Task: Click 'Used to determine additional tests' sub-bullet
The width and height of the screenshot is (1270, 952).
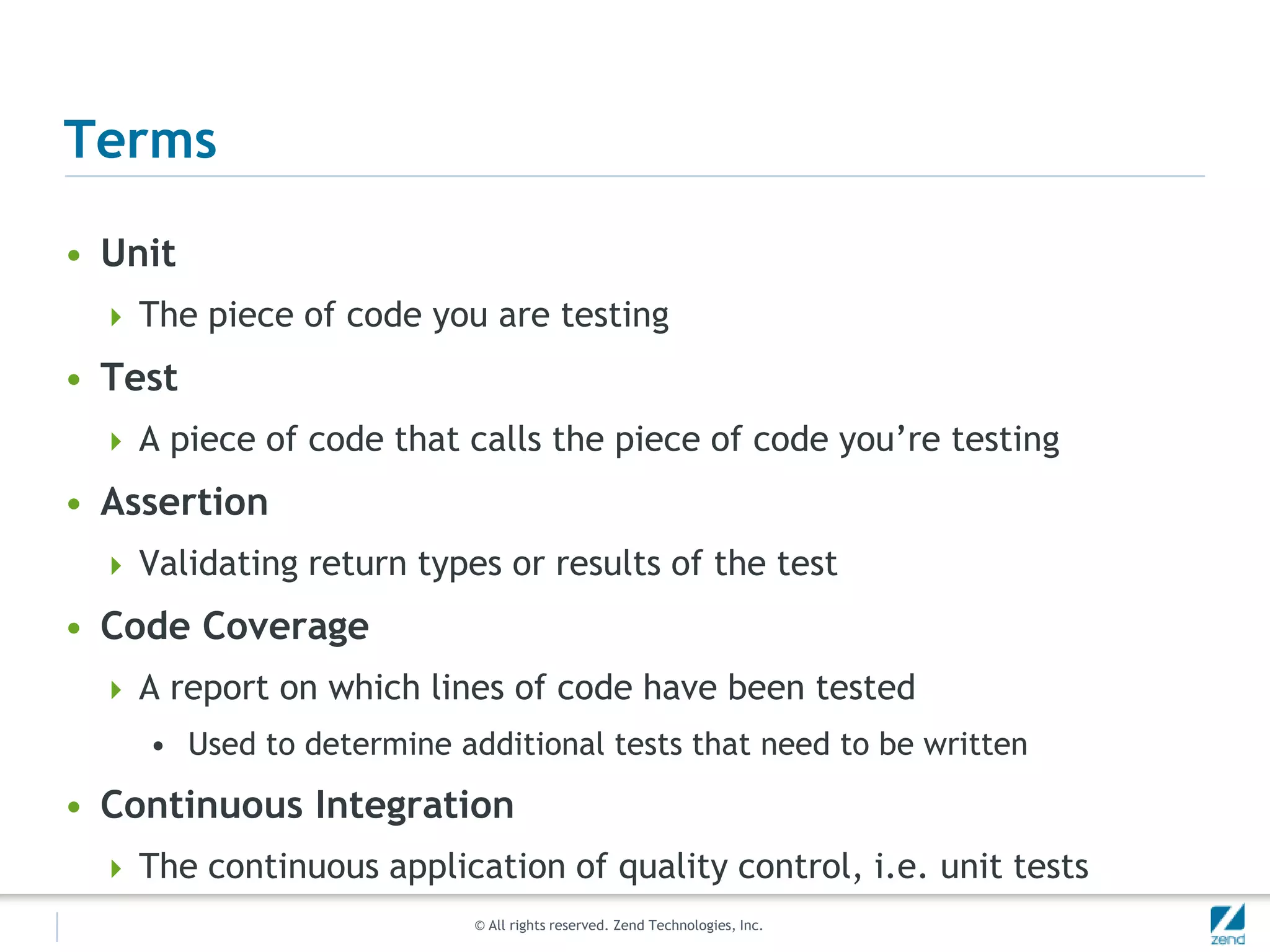Action: coord(608,744)
